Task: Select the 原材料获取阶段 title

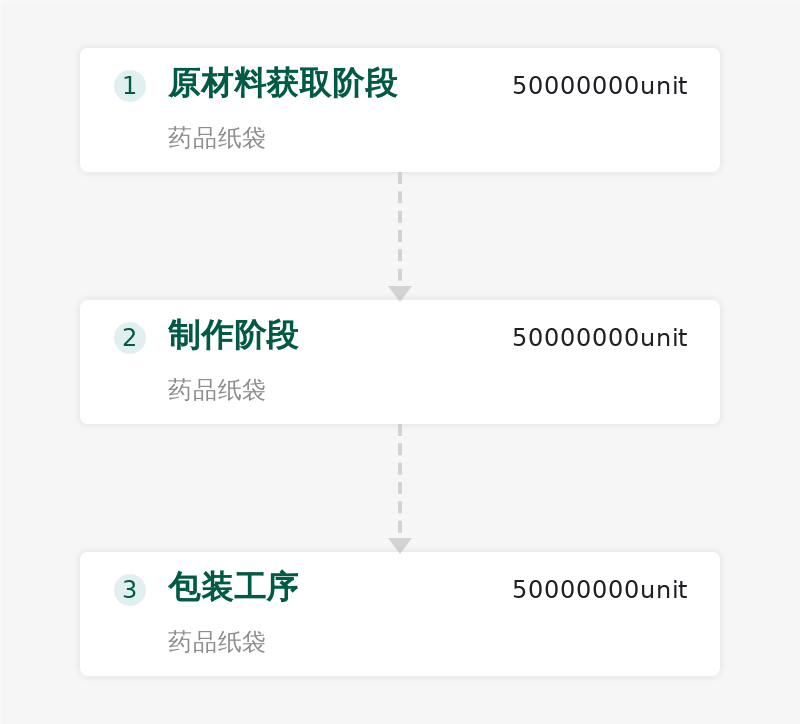Action: (x=282, y=84)
